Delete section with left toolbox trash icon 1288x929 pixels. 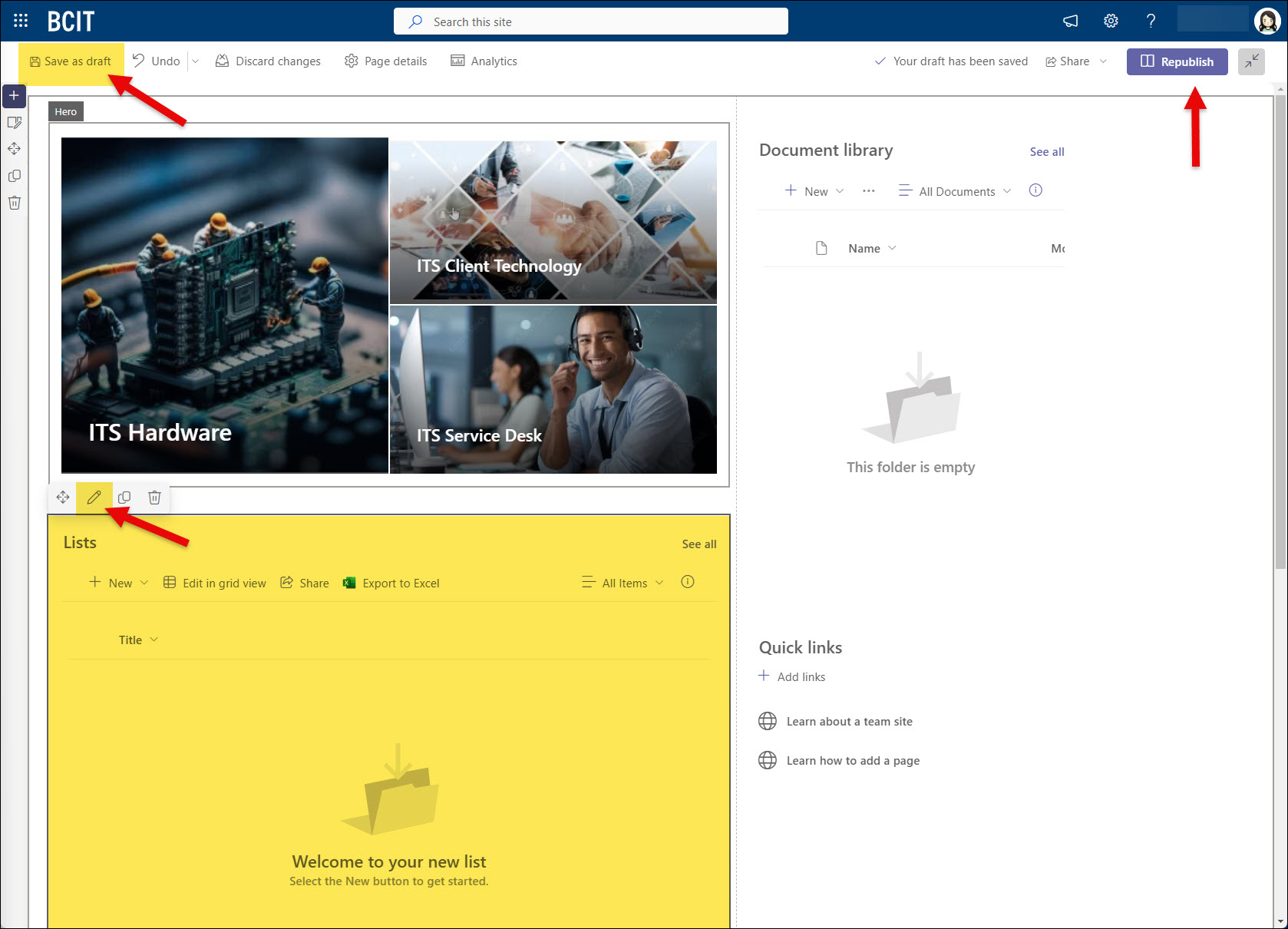point(14,203)
